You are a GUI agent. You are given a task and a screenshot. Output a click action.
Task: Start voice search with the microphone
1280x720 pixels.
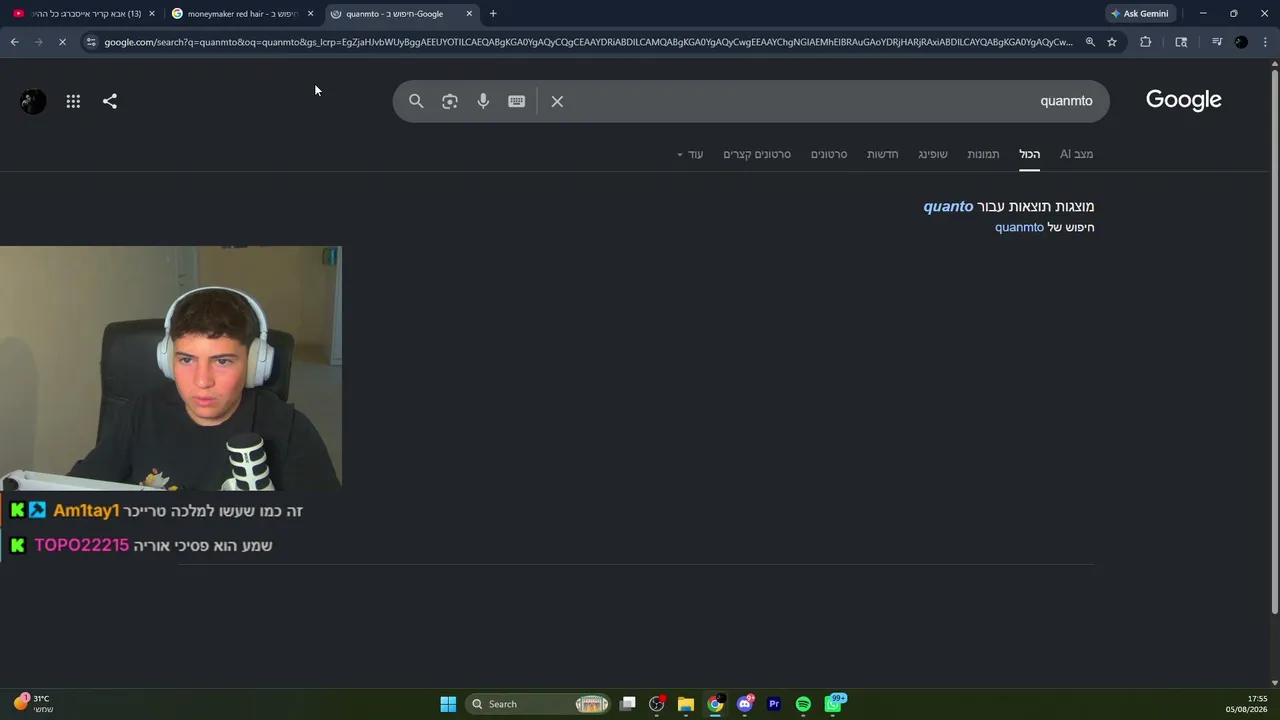(x=483, y=101)
